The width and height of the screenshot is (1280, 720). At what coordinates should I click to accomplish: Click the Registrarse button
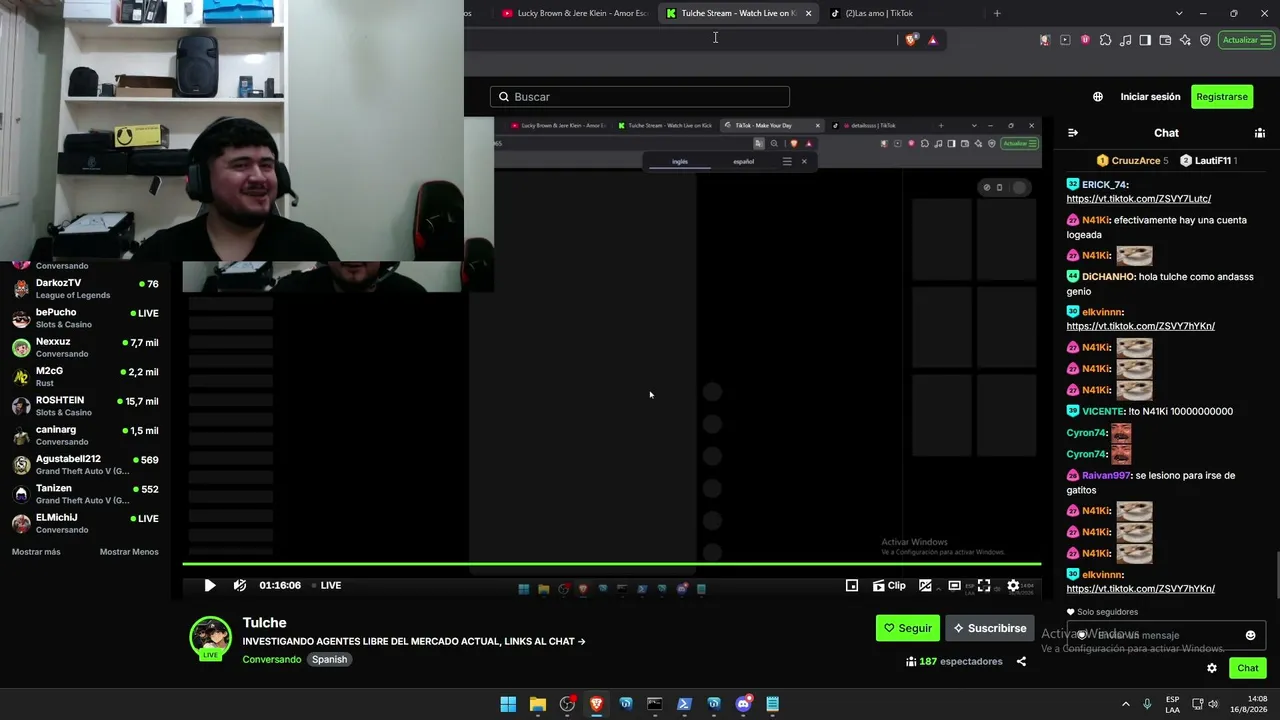tap(1222, 97)
